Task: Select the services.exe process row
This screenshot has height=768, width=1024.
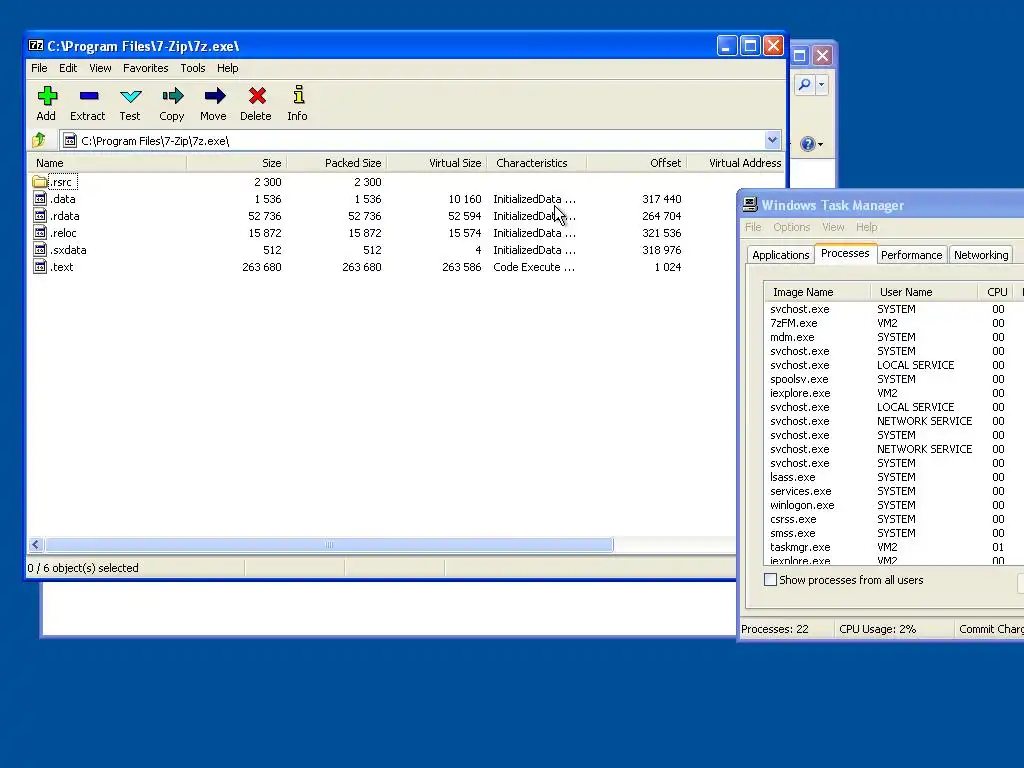Action: (893, 491)
